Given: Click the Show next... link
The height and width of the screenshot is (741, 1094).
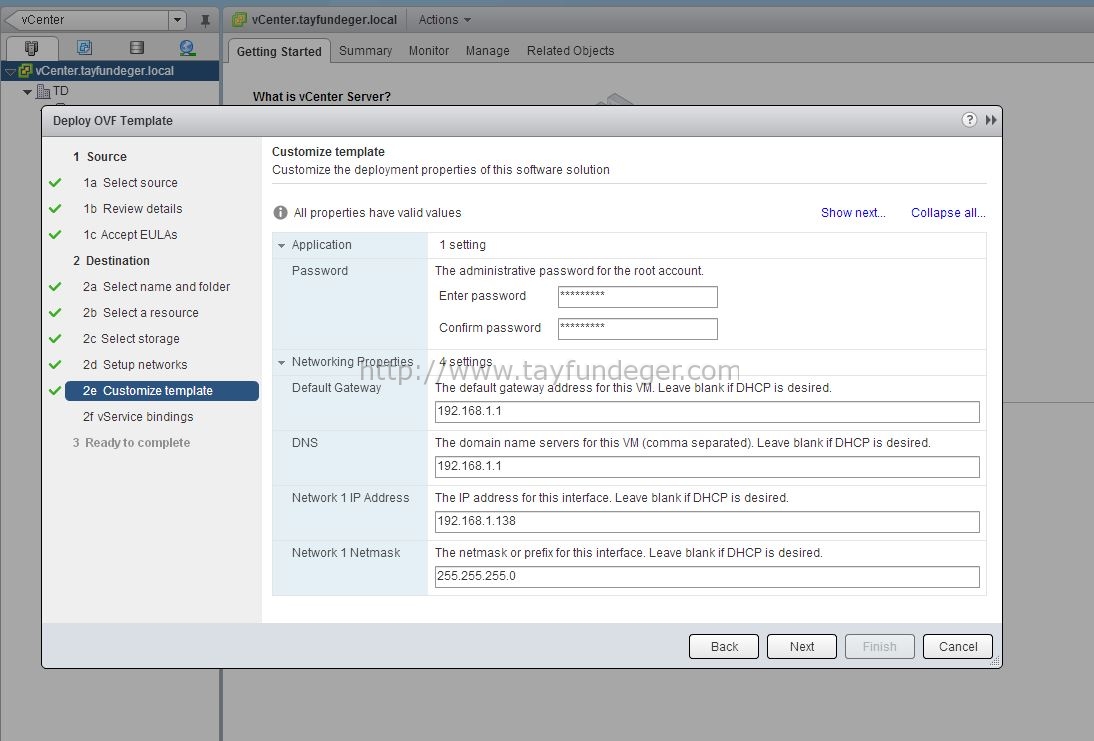Looking at the screenshot, I should (853, 213).
